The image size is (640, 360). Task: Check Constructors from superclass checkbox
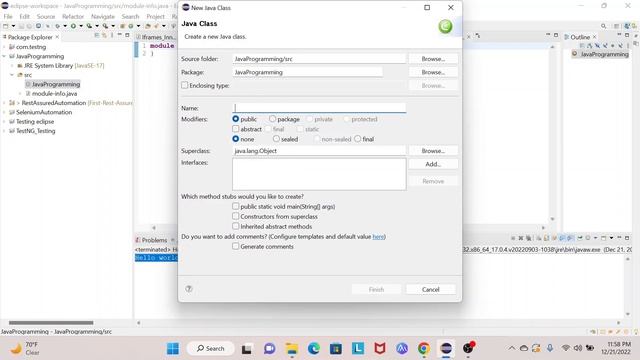click(x=236, y=216)
